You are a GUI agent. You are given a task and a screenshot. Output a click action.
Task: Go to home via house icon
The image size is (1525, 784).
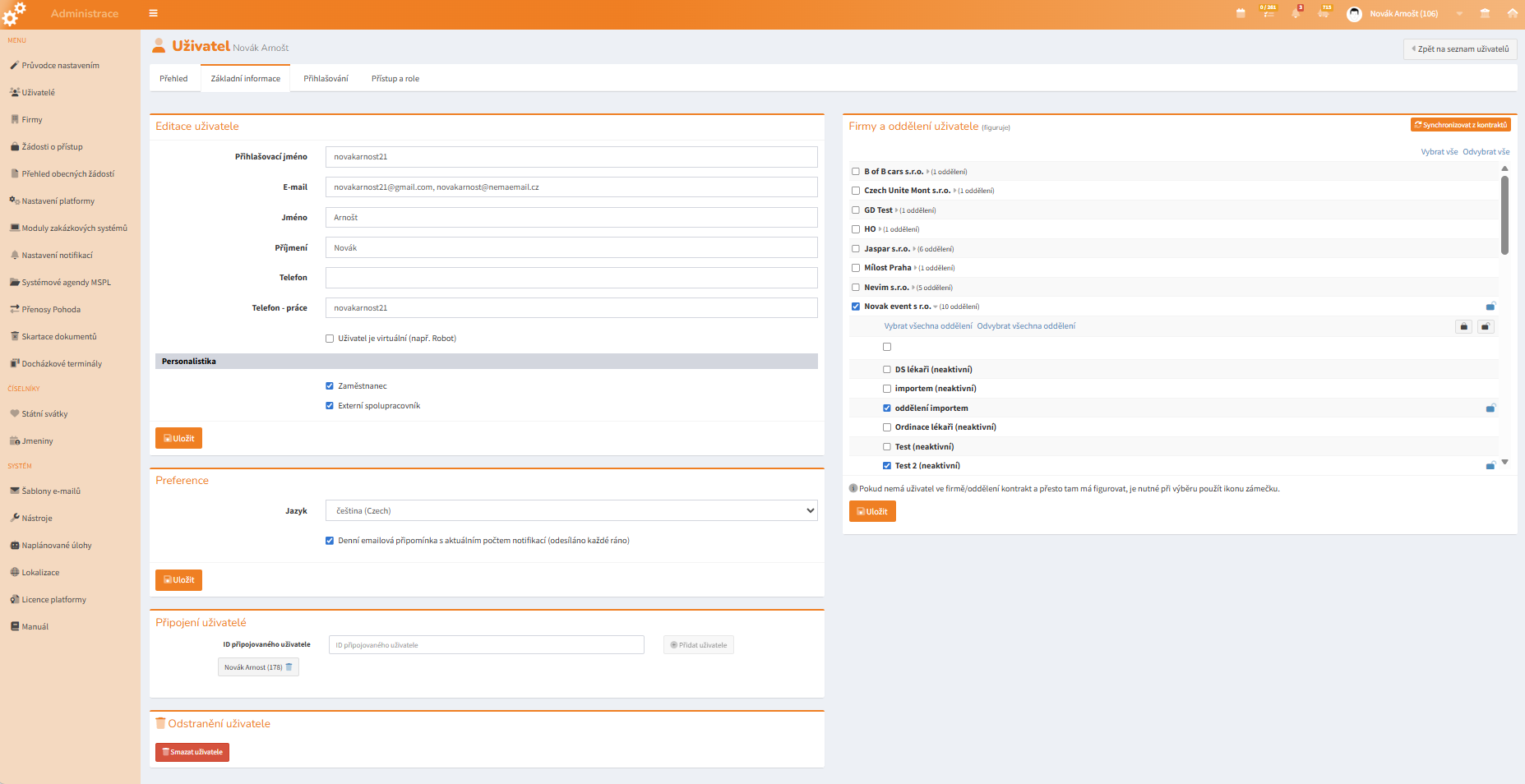click(1512, 13)
